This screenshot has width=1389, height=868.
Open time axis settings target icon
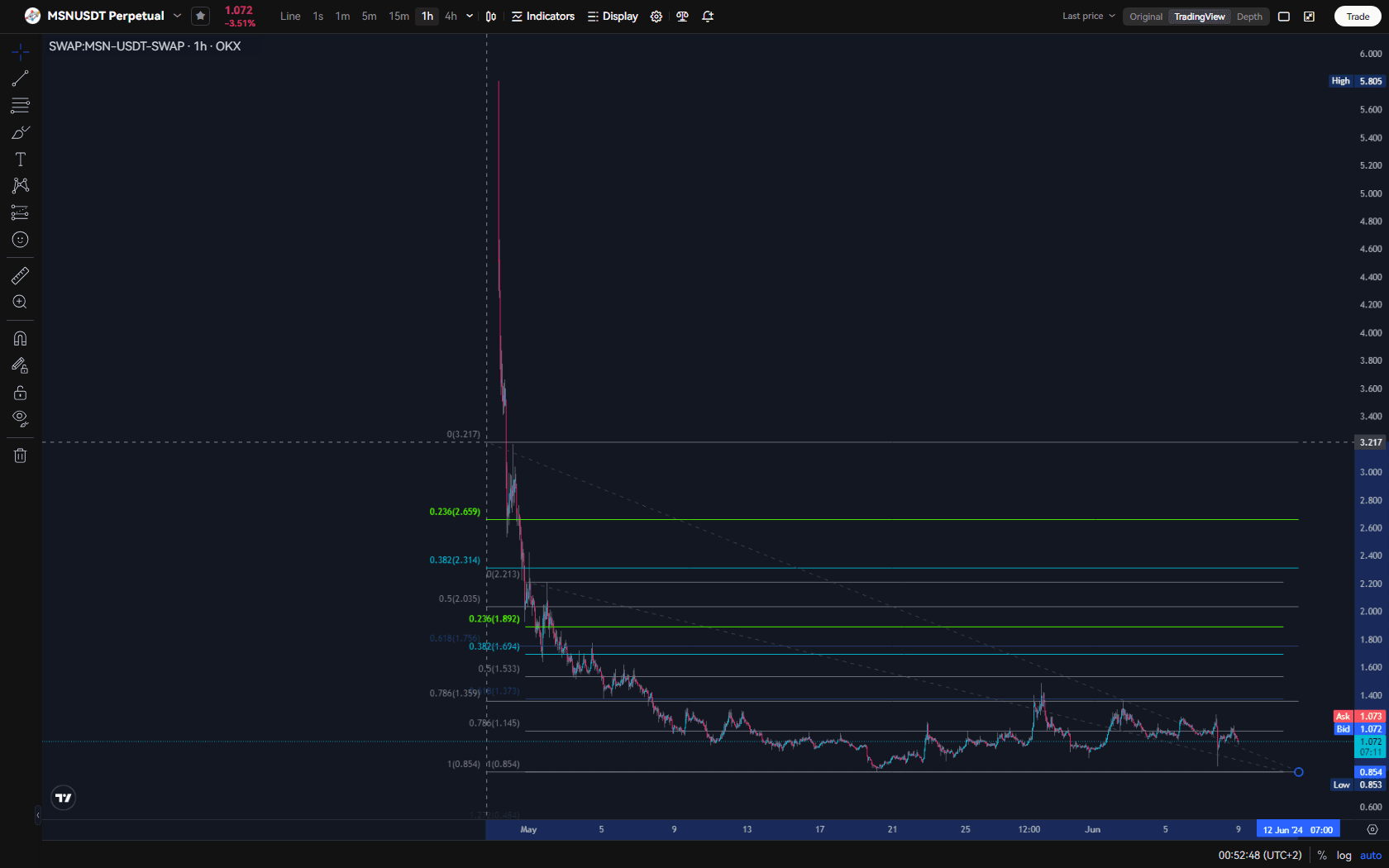(x=1372, y=830)
